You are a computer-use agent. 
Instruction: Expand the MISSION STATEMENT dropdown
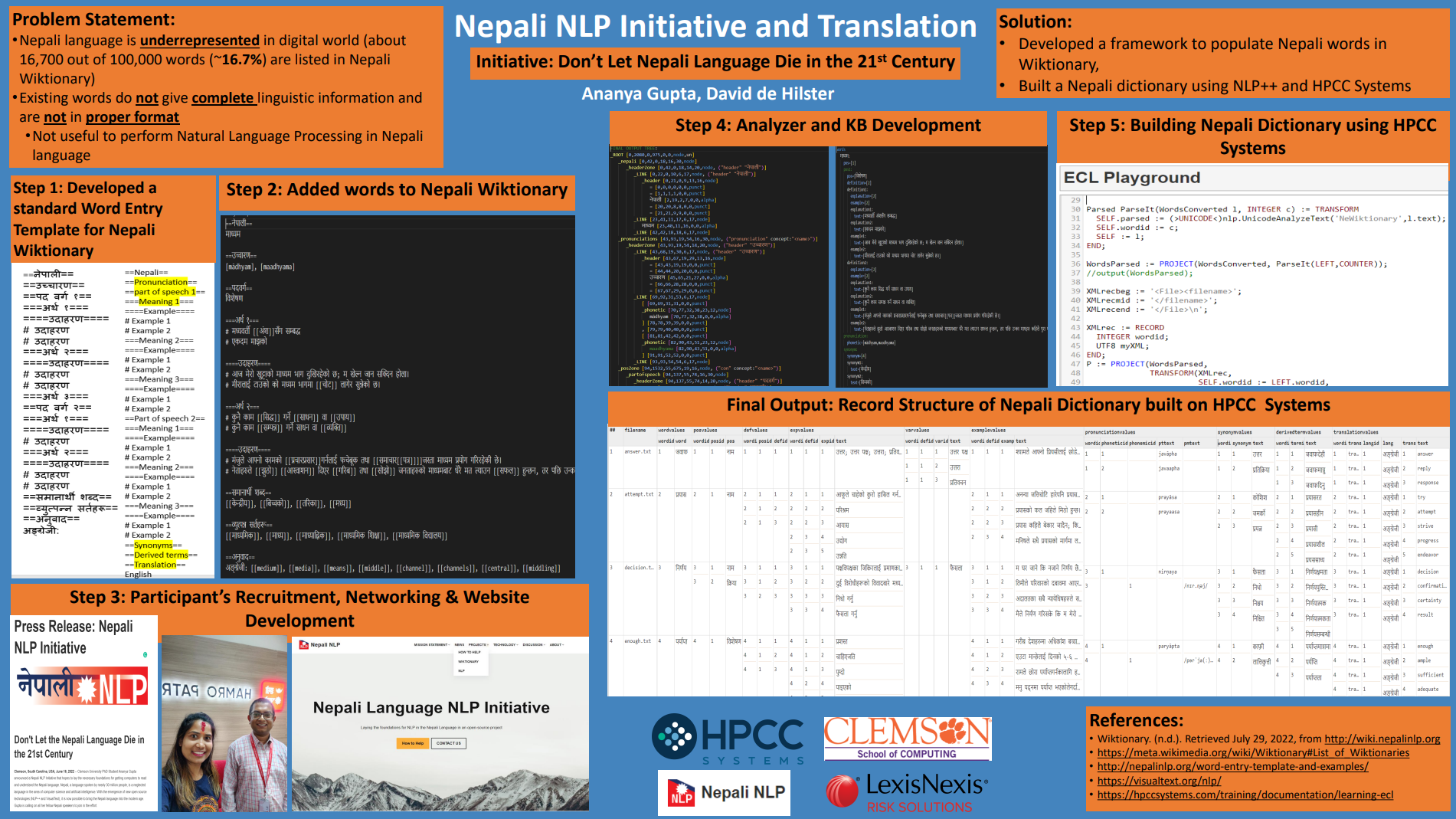432,644
